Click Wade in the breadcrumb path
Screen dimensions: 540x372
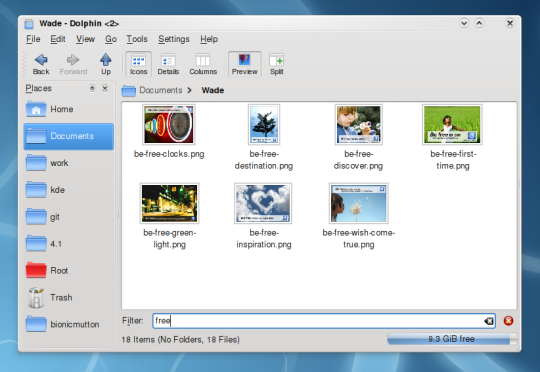(212, 90)
